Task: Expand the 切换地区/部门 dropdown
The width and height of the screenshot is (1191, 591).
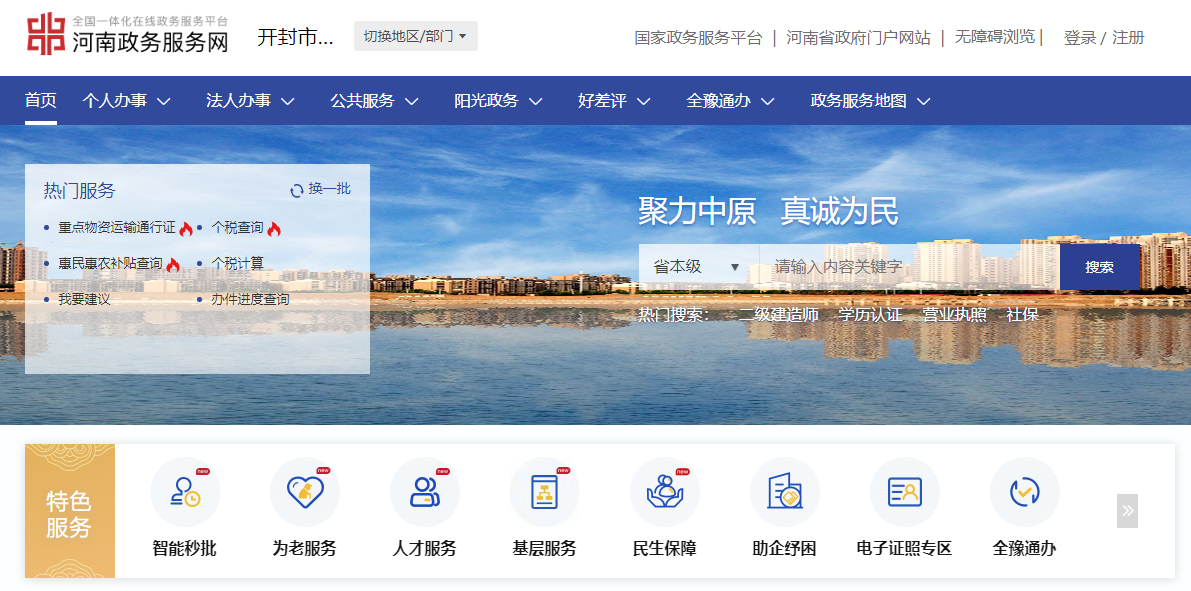Action: click(x=415, y=36)
